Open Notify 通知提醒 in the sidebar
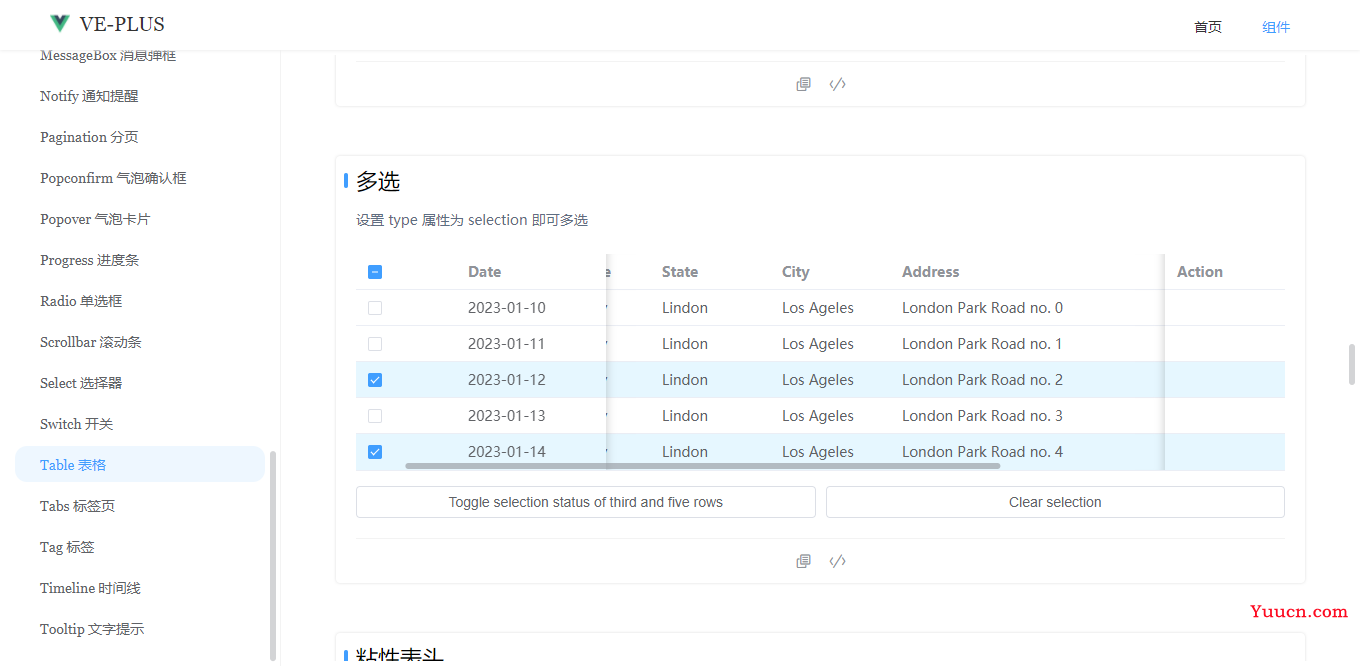The image size is (1360, 666). pos(89,96)
